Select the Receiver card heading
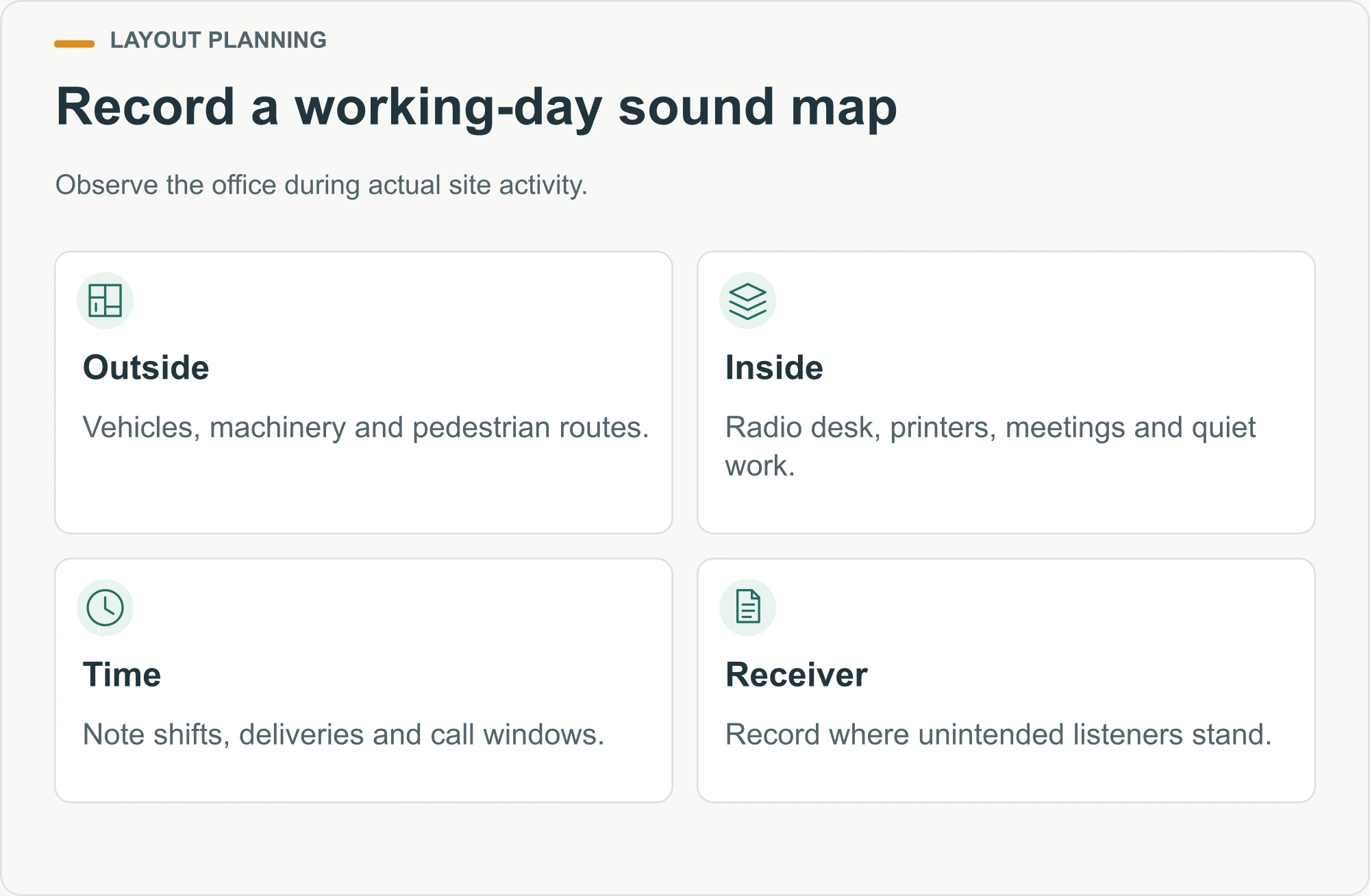 point(797,675)
